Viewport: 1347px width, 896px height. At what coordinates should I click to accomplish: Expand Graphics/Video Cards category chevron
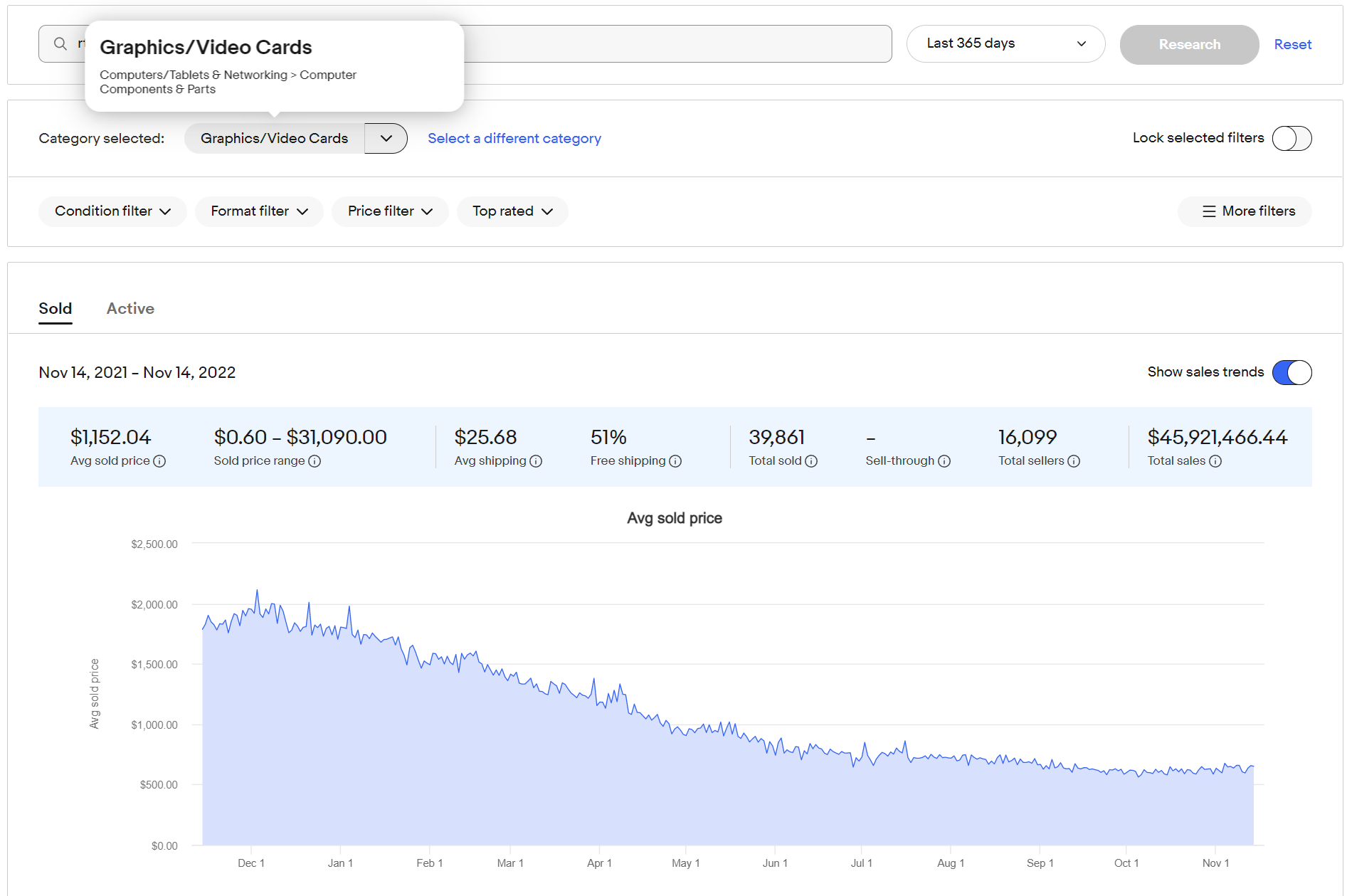point(386,138)
